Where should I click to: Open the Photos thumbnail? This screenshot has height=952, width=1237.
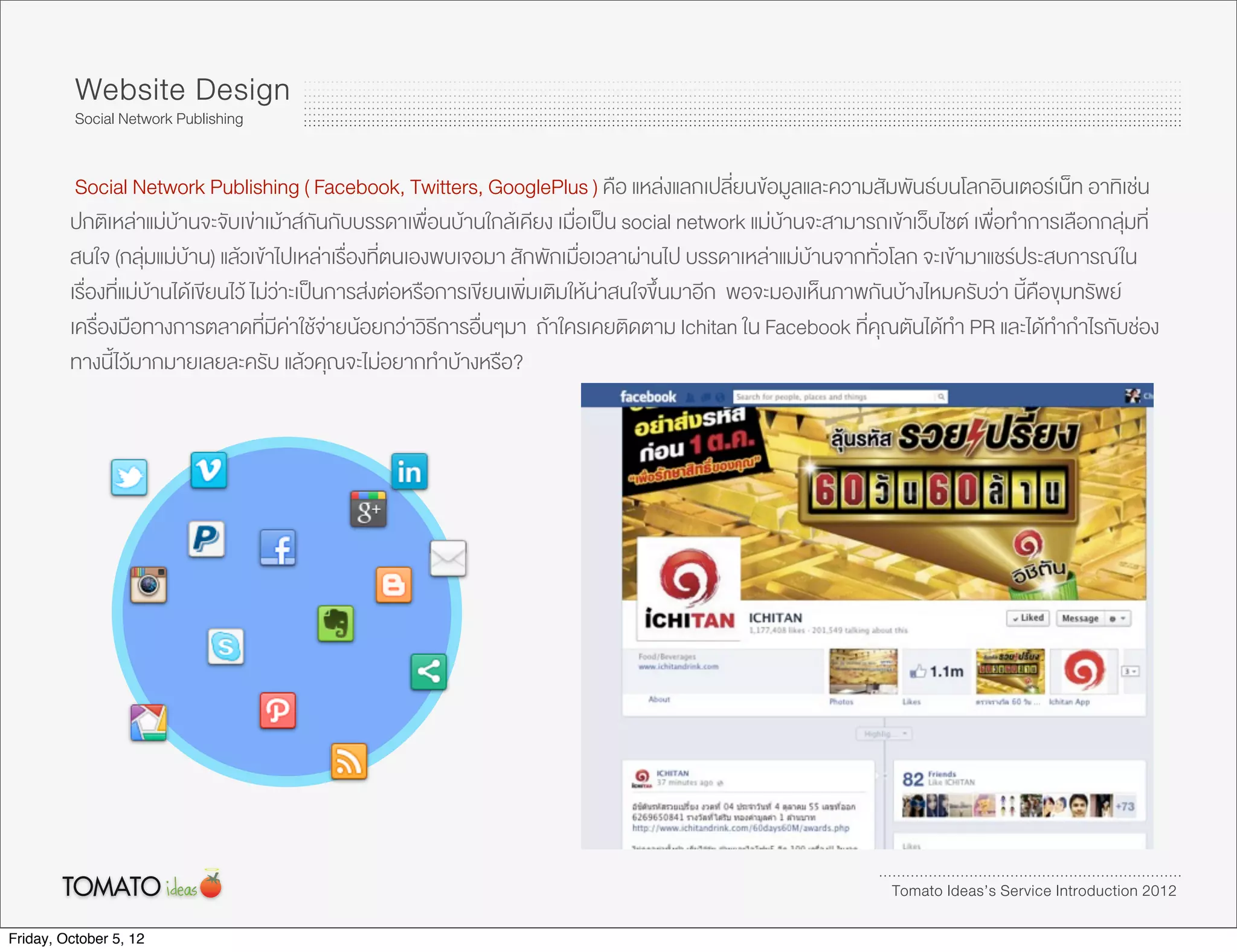pos(863,671)
